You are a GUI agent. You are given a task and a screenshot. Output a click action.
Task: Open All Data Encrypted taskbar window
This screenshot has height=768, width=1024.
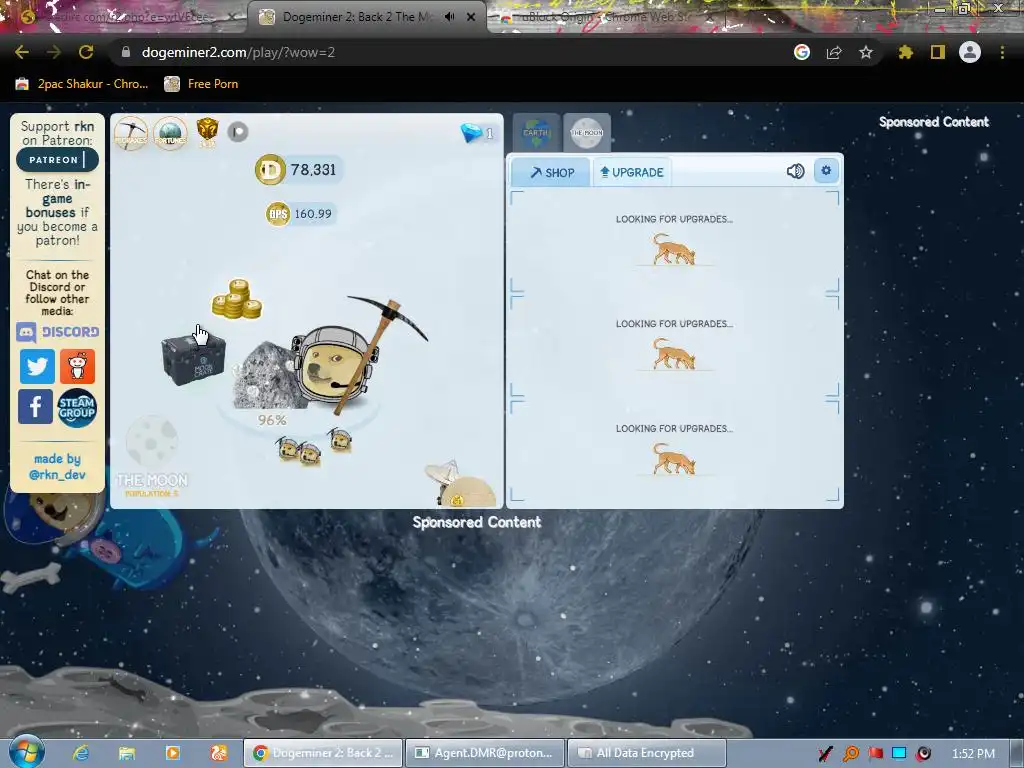tap(647, 753)
